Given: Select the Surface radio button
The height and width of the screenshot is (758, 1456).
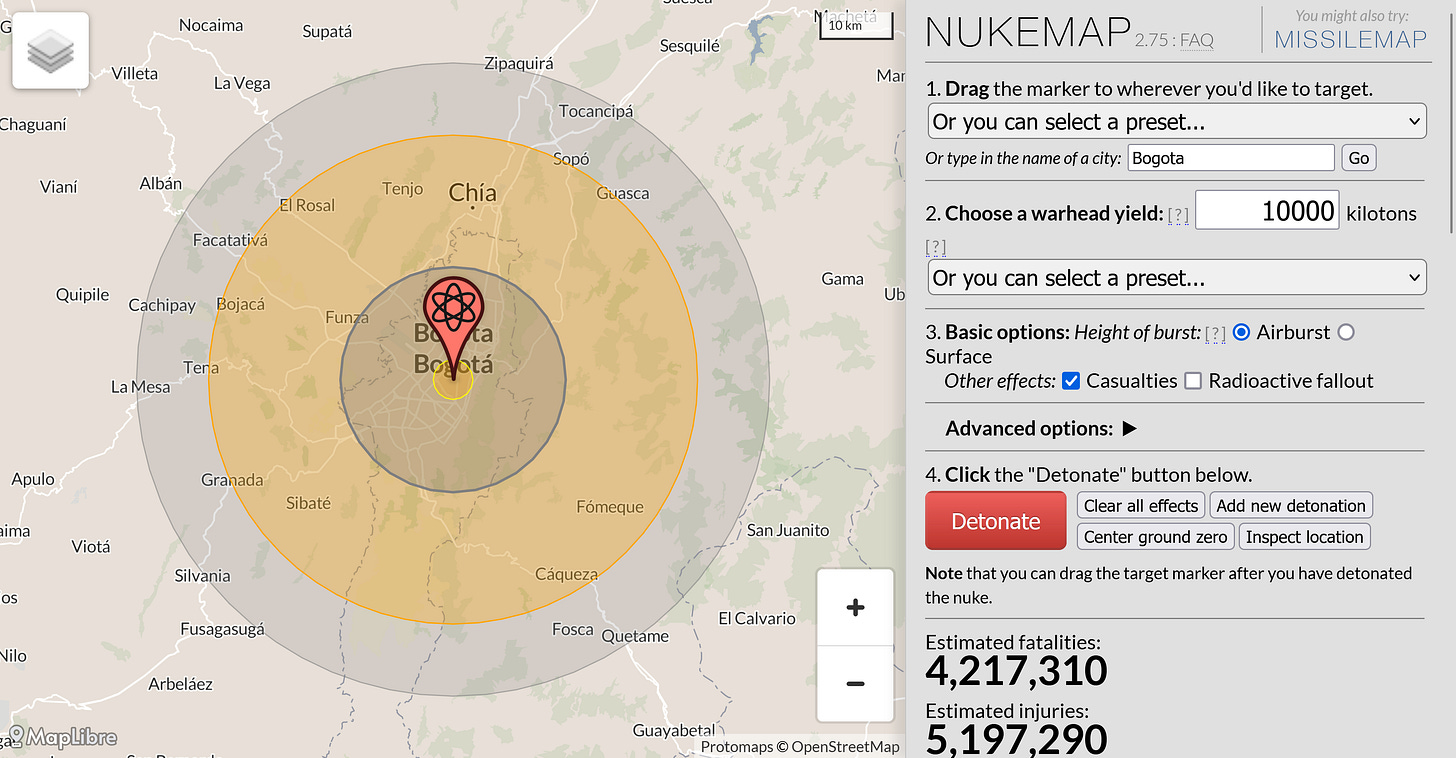Looking at the screenshot, I should point(1346,332).
